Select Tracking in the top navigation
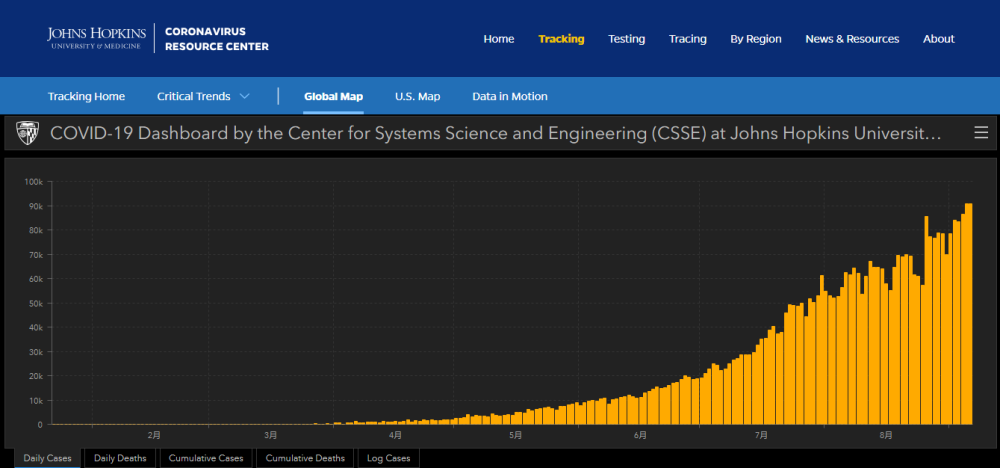1000x468 pixels. coord(561,39)
